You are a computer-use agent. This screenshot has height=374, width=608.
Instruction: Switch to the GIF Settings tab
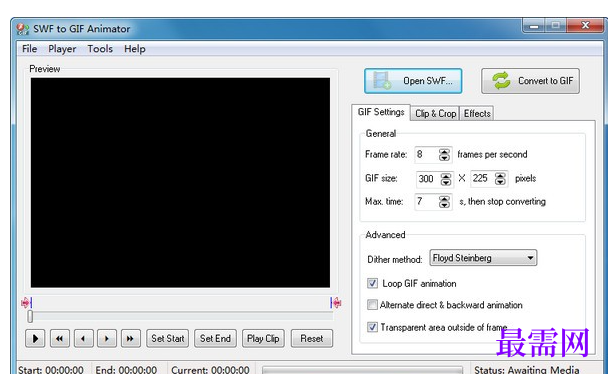tap(381, 112)
